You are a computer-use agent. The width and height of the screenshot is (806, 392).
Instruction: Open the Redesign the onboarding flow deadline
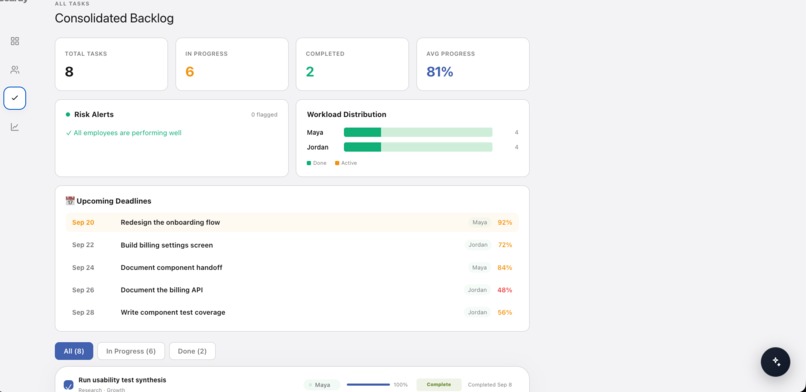click(292, 222)
